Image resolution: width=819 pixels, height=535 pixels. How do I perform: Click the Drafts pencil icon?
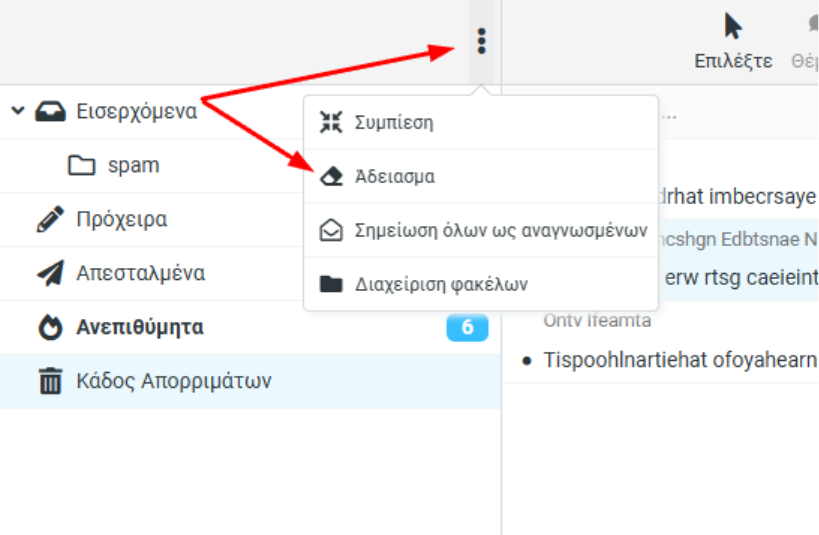[x=49, y=220]
